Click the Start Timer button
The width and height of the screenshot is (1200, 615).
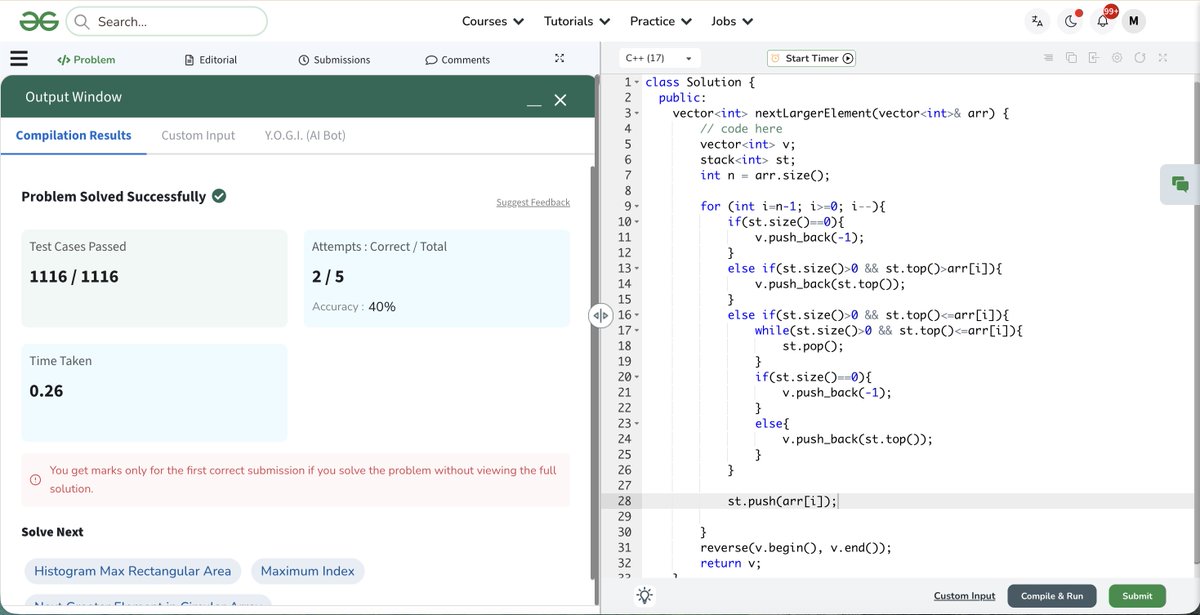coord(812,58)
